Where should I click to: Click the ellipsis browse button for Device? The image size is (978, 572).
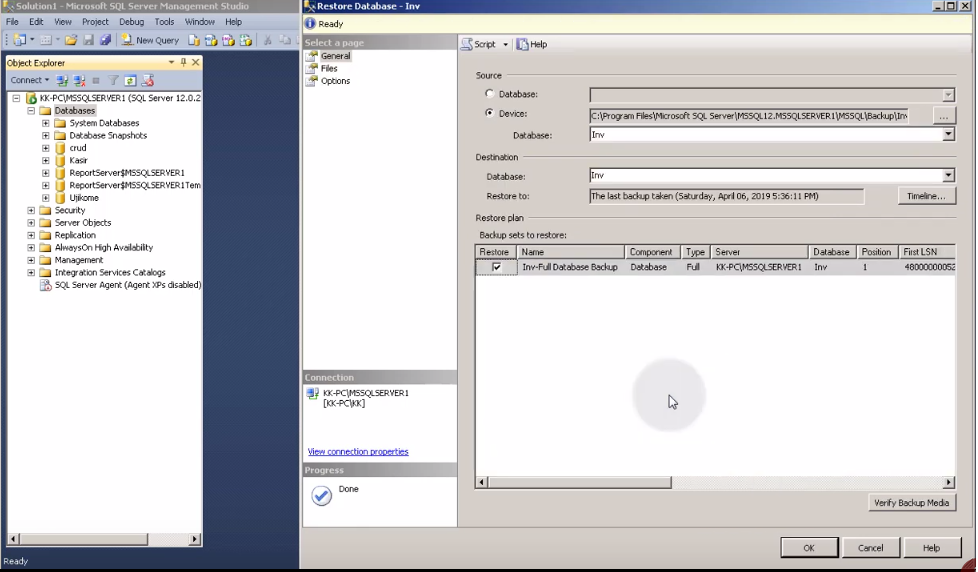[x=944, y=115]
